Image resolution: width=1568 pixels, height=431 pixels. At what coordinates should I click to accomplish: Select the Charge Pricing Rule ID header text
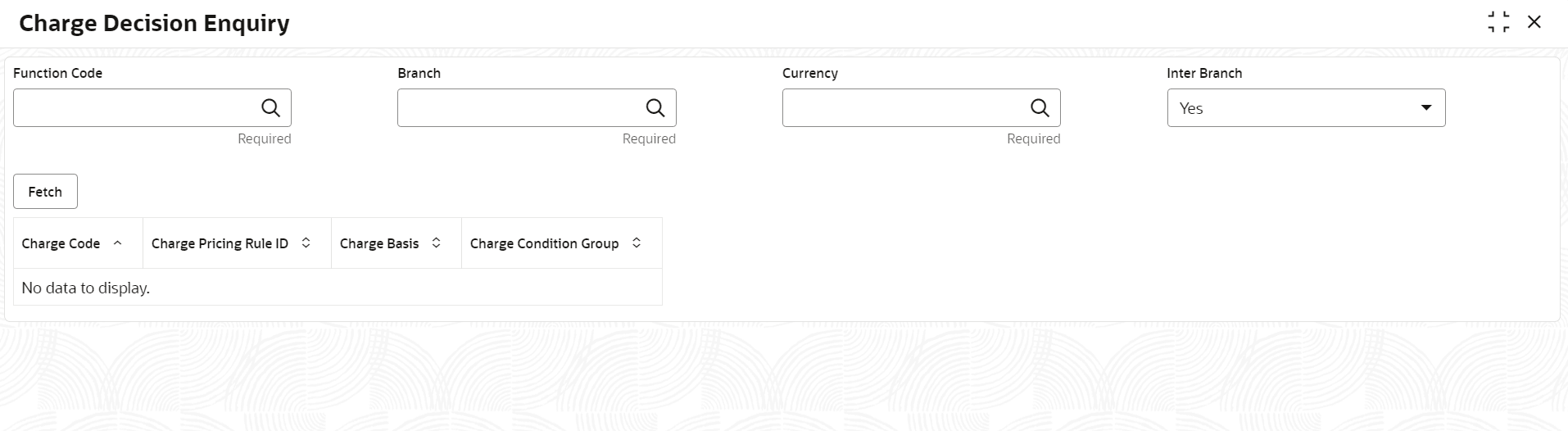(220, 243)
